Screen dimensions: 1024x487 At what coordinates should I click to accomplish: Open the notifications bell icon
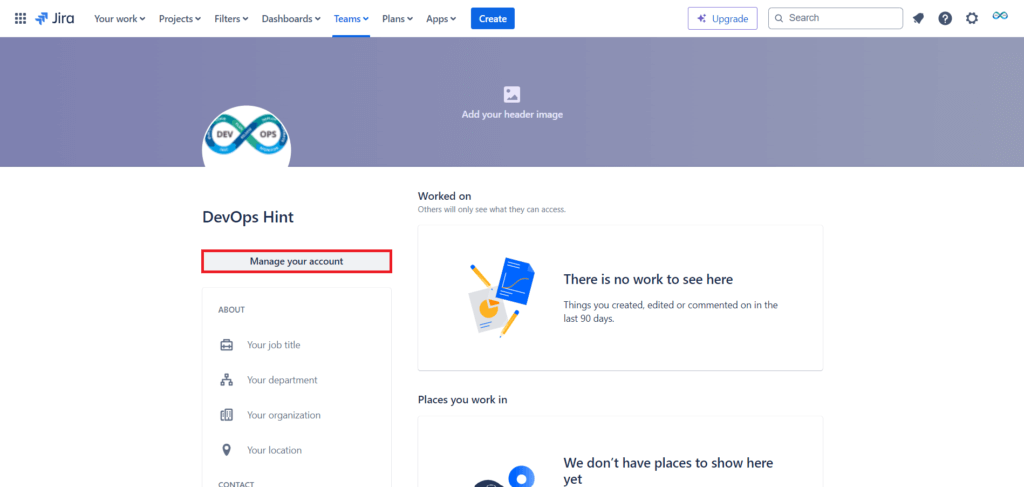click(918, 18)
